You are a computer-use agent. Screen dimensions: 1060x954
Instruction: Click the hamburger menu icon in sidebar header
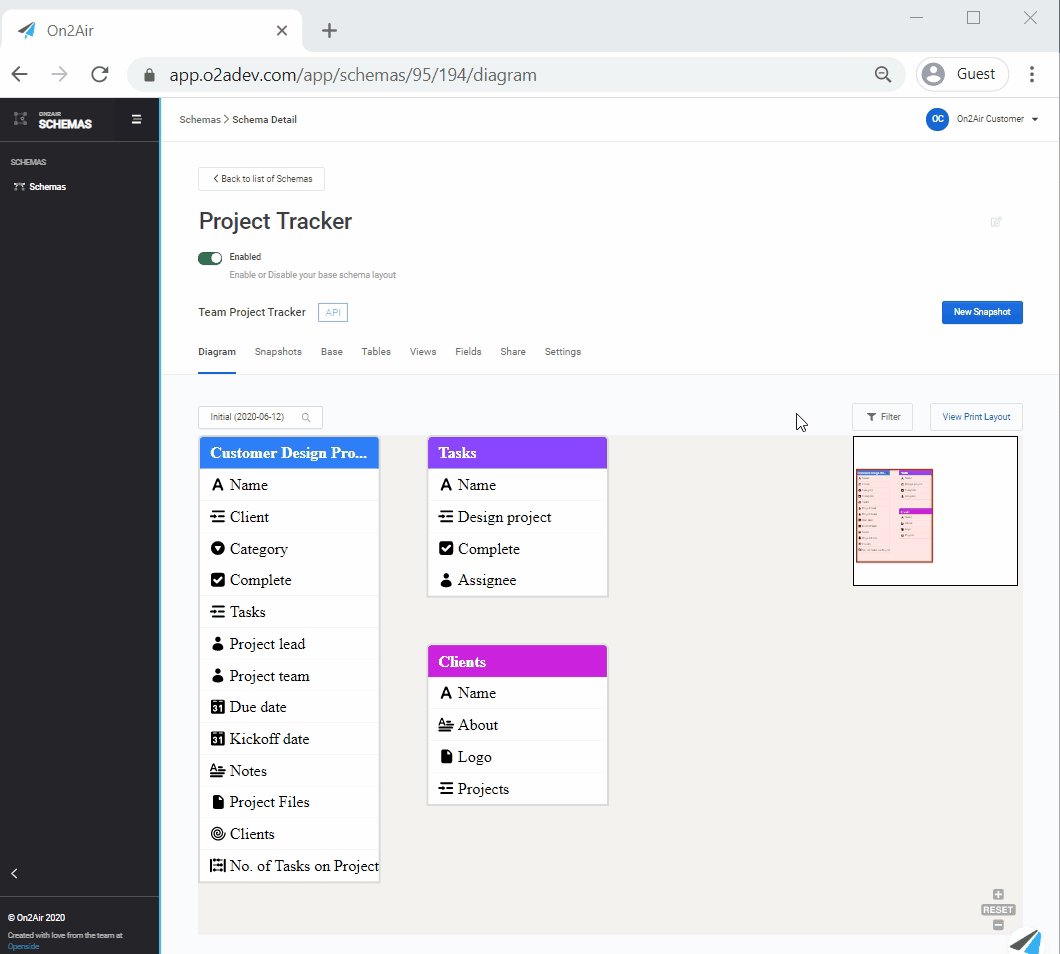click(137, 120)
